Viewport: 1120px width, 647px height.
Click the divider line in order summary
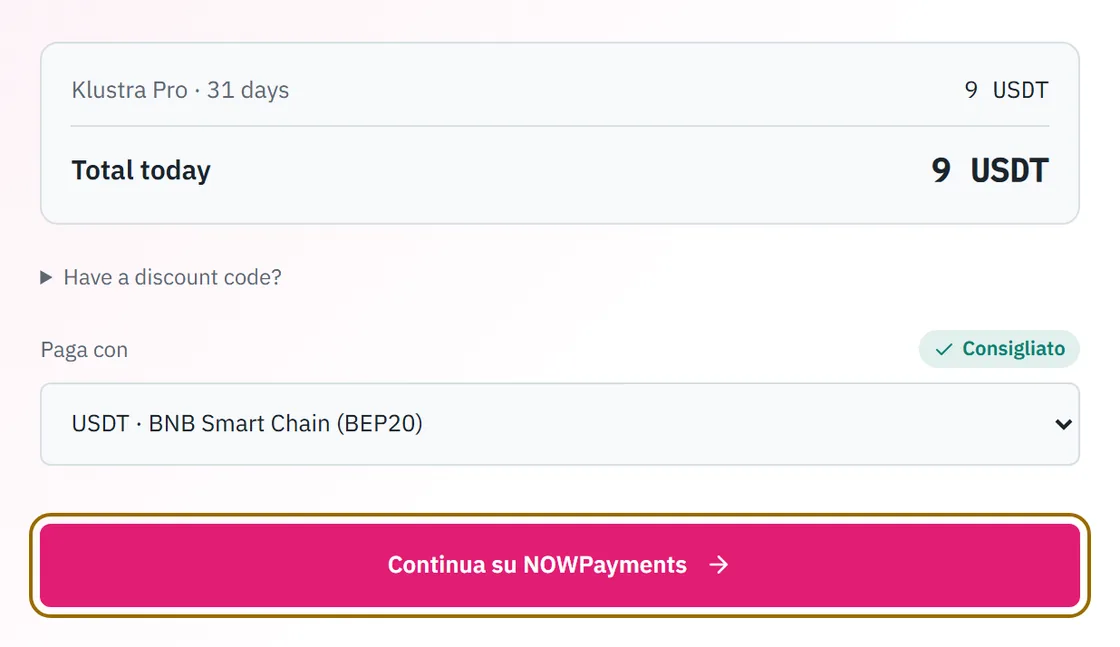[x=559, y=126]
